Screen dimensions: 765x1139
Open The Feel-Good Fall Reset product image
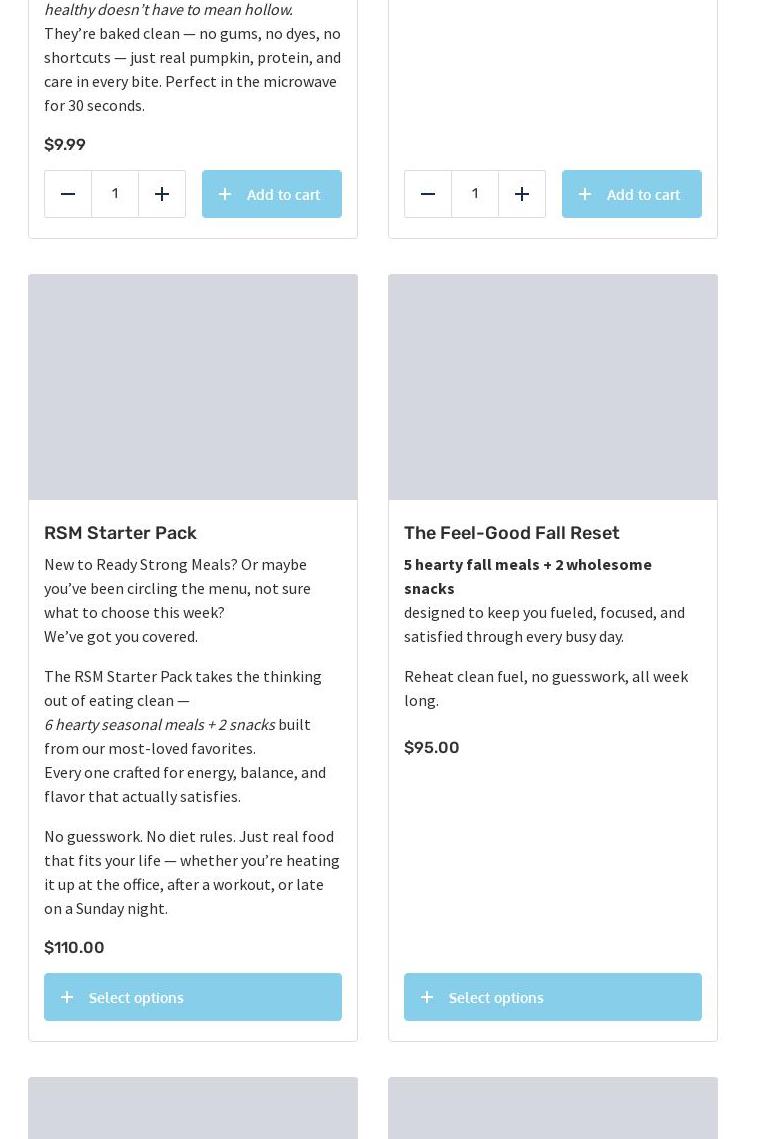coord(553,387)
